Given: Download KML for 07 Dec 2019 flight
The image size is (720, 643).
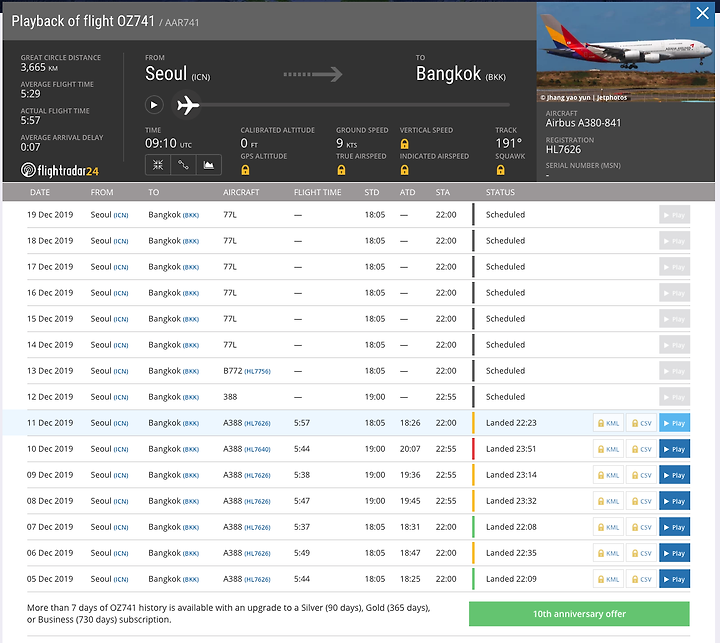Looking at the screenshot, I should tap(608, 527).
